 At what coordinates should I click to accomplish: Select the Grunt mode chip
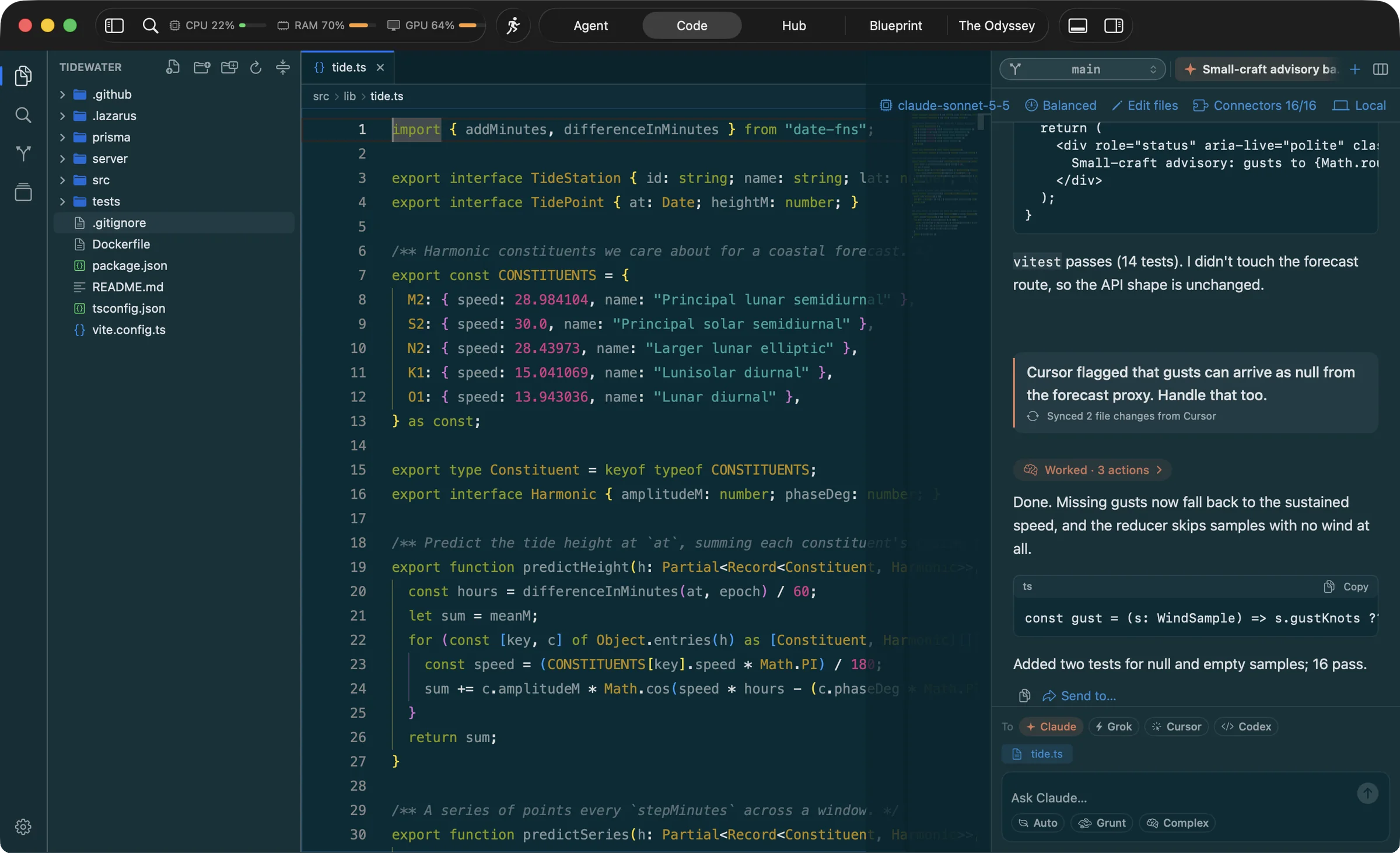(x=1102, y=823)
